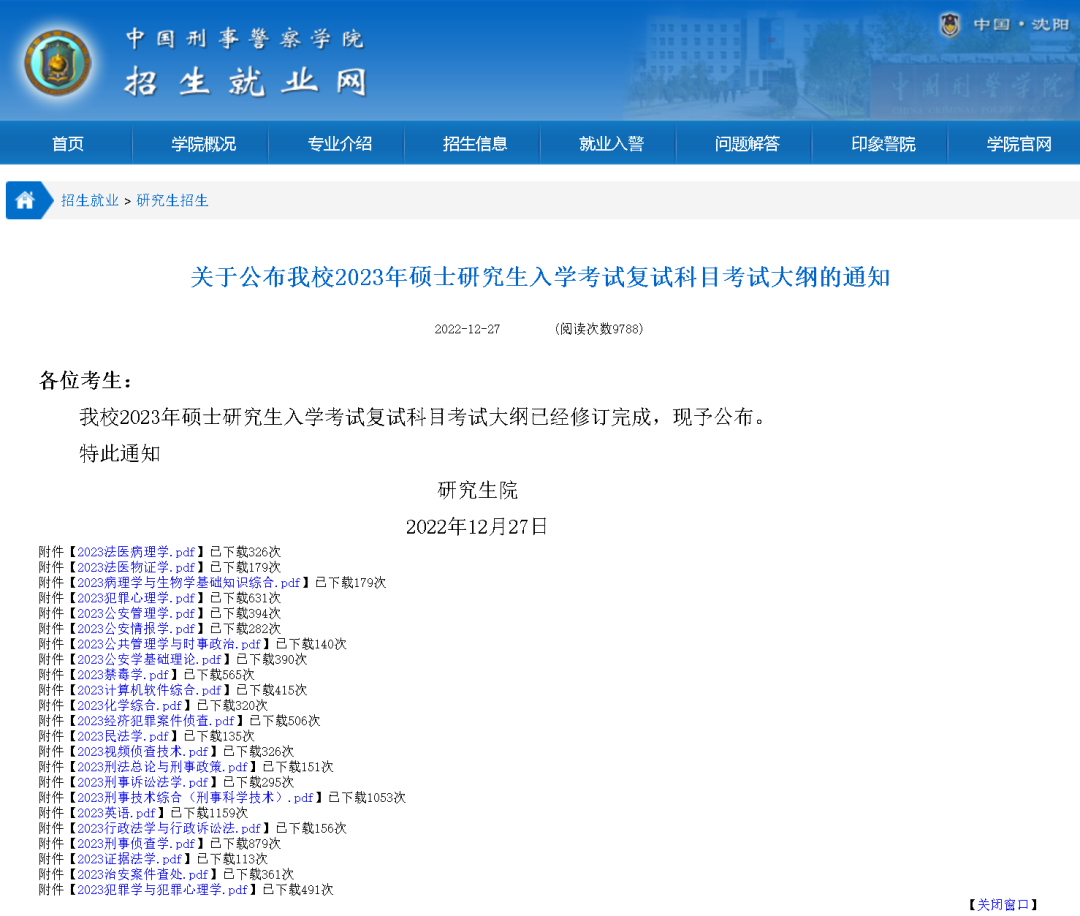Download 2023法医物证学.pdf attachment
The height and width of the screenshot is (916, 1080).
pyautogui.click(x=136, y=568)
